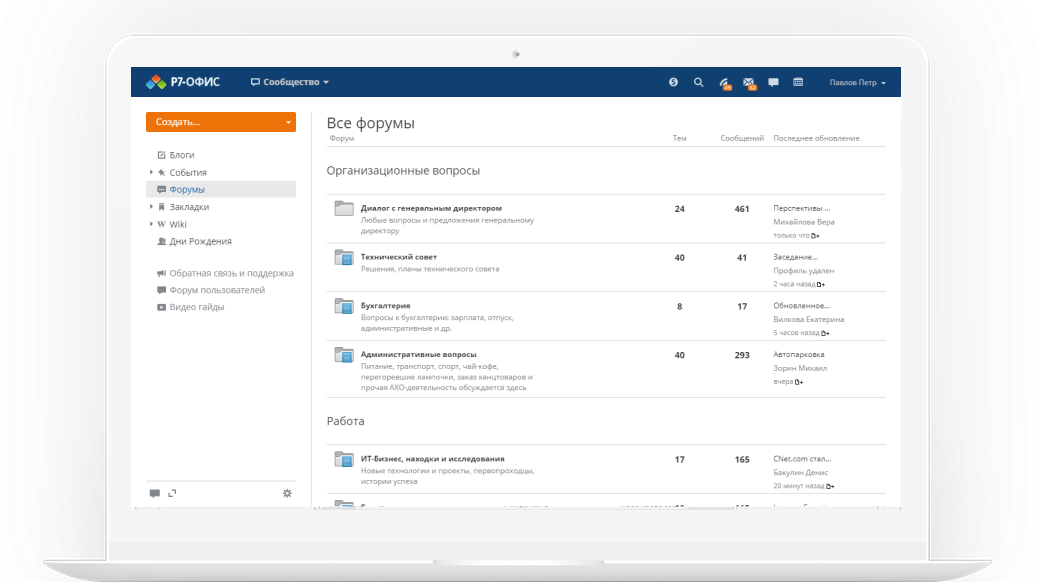The image size is (1039, 582).
Task: Click the pop-out arrow icon in sidebar footer
Action: tap(172, 493)
